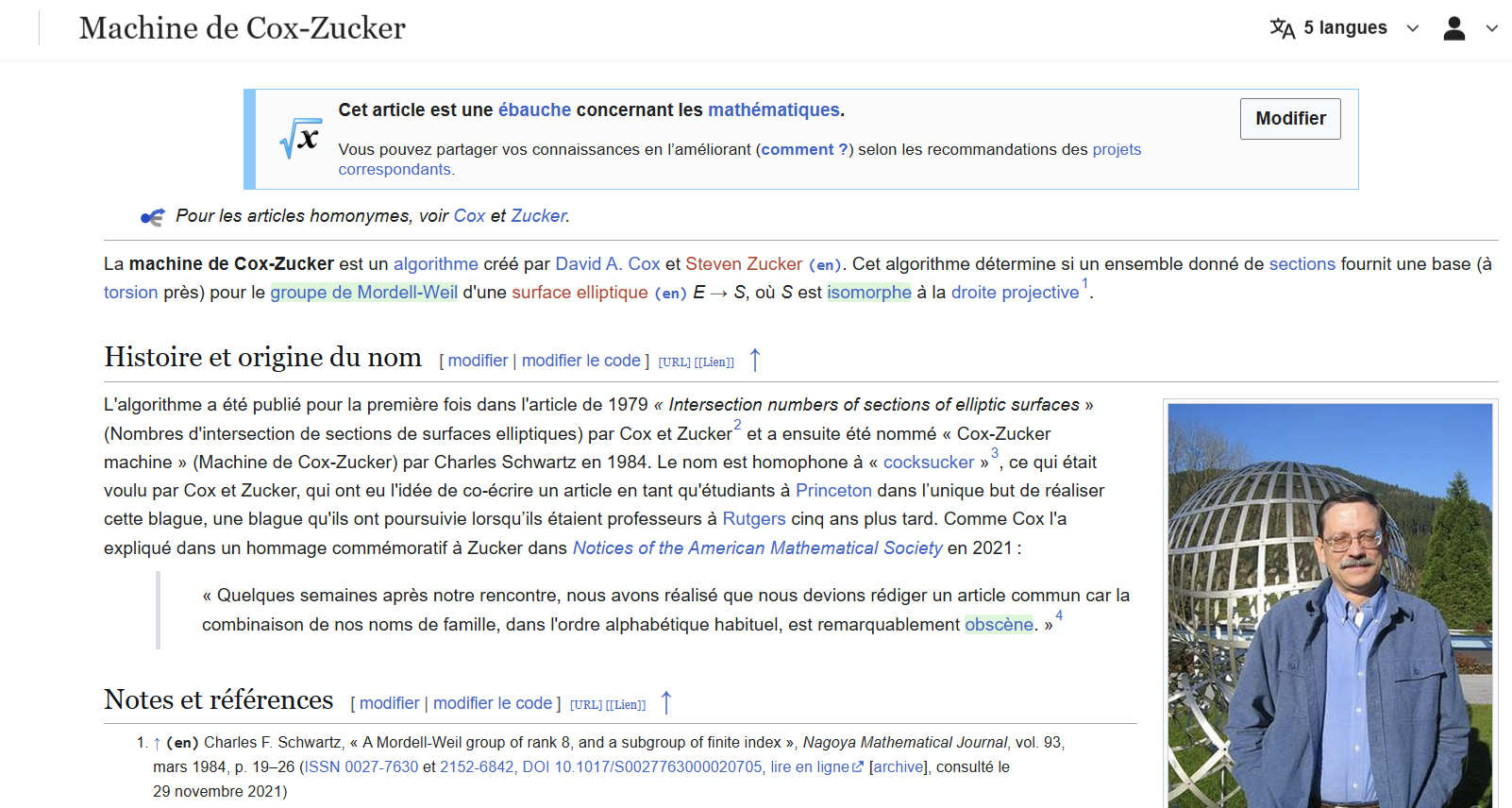Click the square root math stub icon
1512x808 pixels.
coord(300,139)
